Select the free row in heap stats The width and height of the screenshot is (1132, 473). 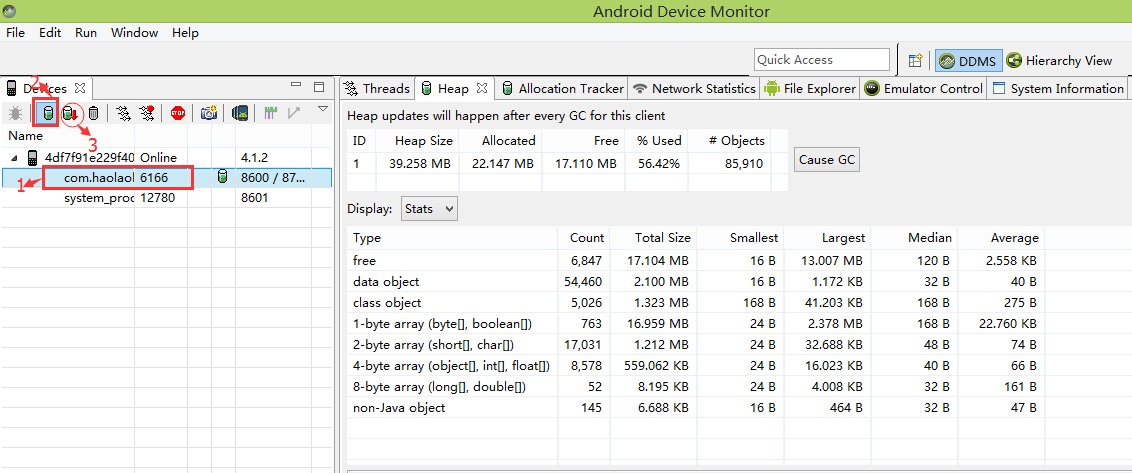(x=738, y=261)
